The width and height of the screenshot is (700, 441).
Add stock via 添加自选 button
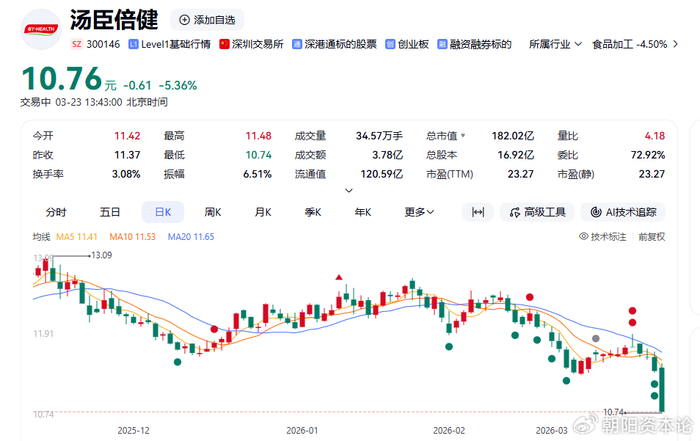point(207,20)
